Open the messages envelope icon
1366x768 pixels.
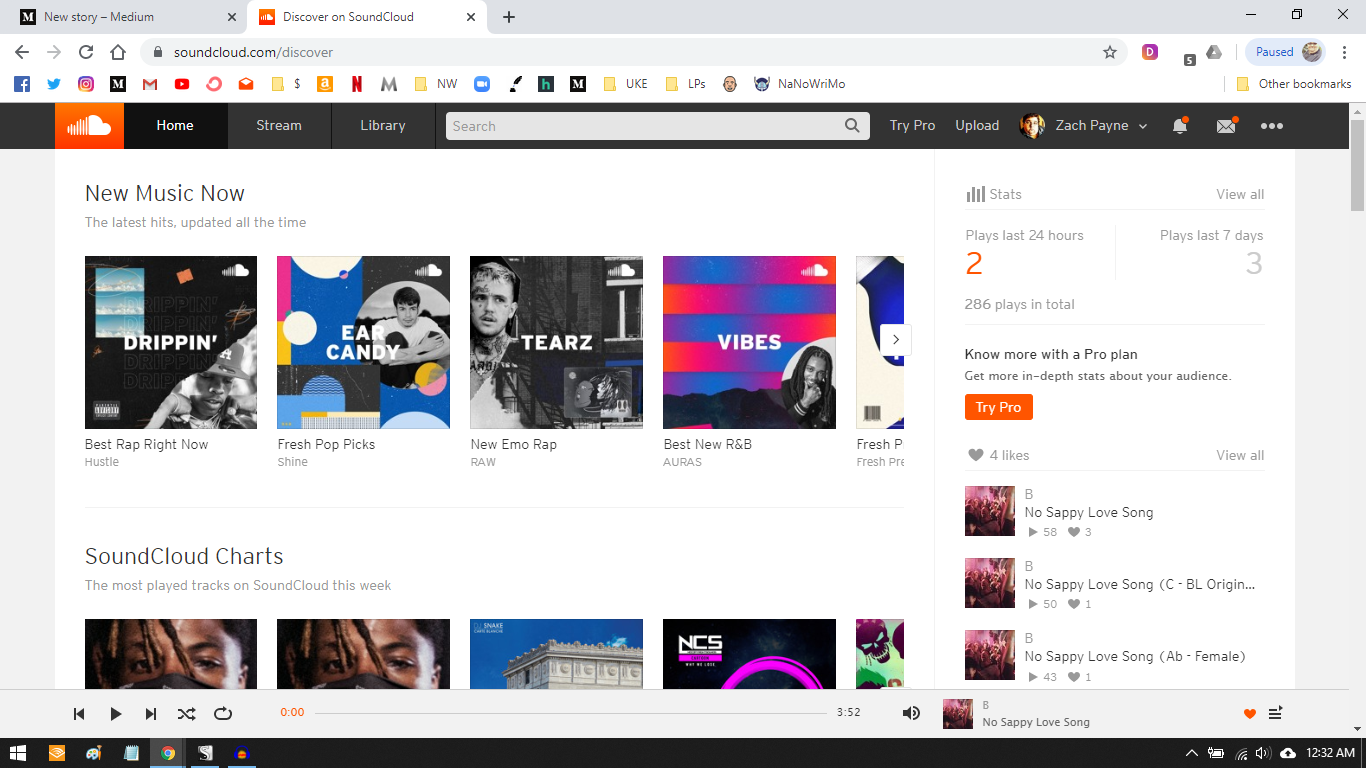pyautogui.click(x=1226, y=125)
